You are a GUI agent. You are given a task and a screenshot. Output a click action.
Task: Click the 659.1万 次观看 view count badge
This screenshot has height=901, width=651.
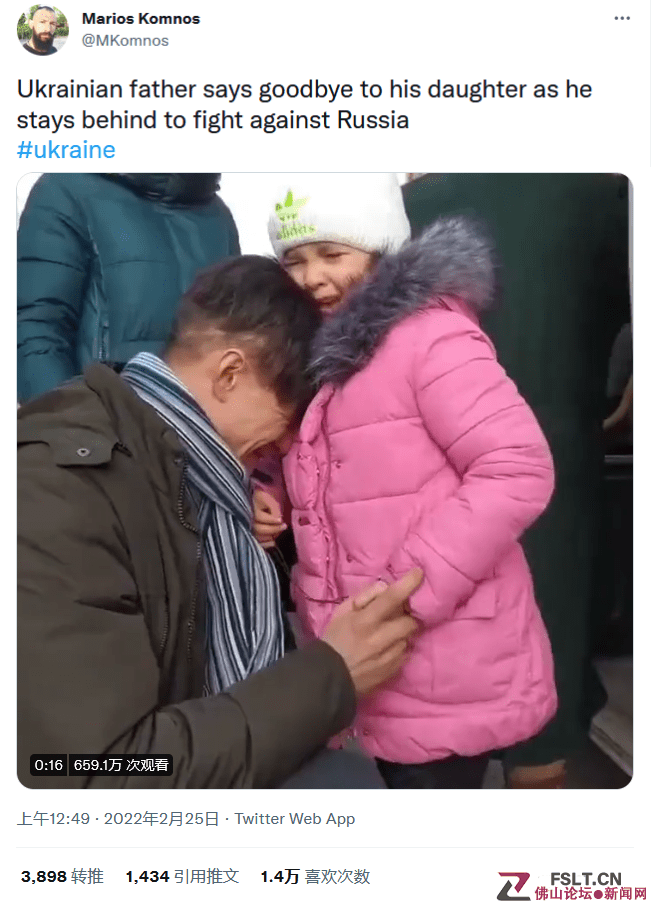[121, 765]
